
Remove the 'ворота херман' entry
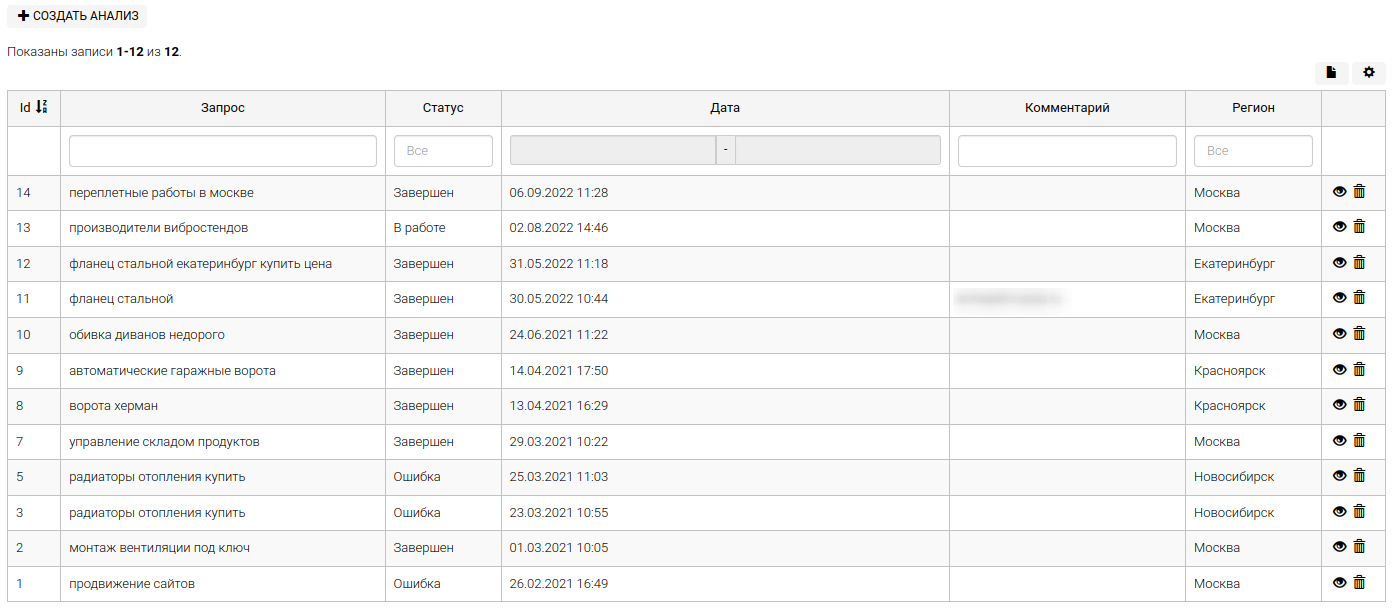click(1359, 405)
